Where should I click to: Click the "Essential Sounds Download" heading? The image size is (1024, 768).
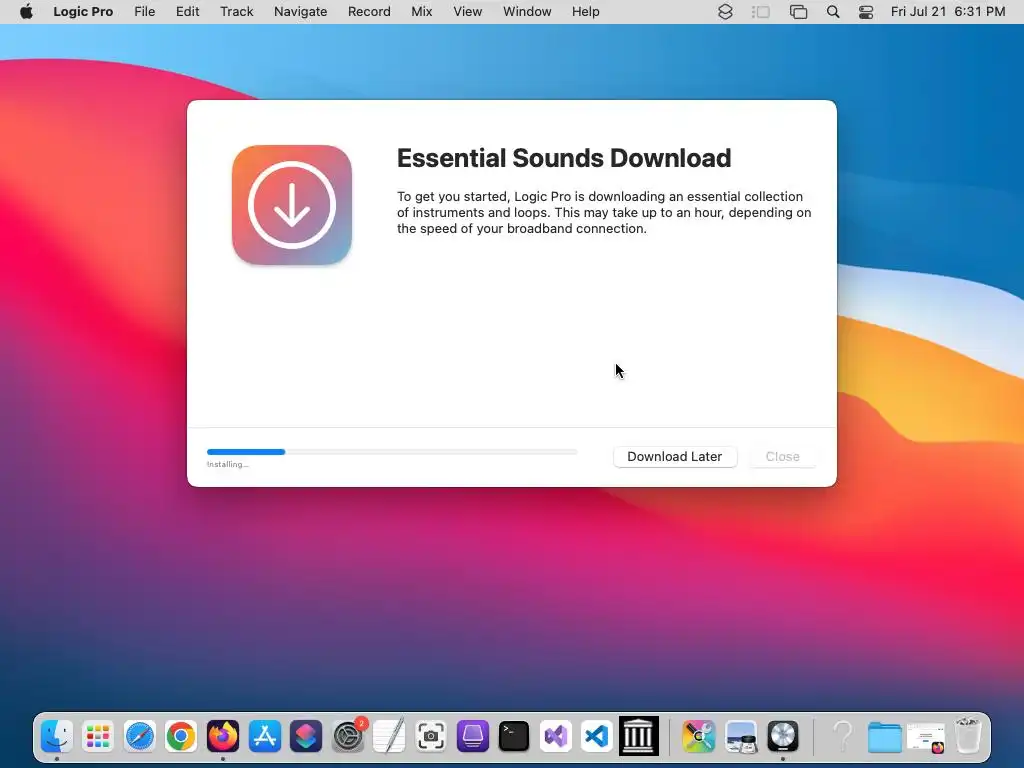point(564,158)
